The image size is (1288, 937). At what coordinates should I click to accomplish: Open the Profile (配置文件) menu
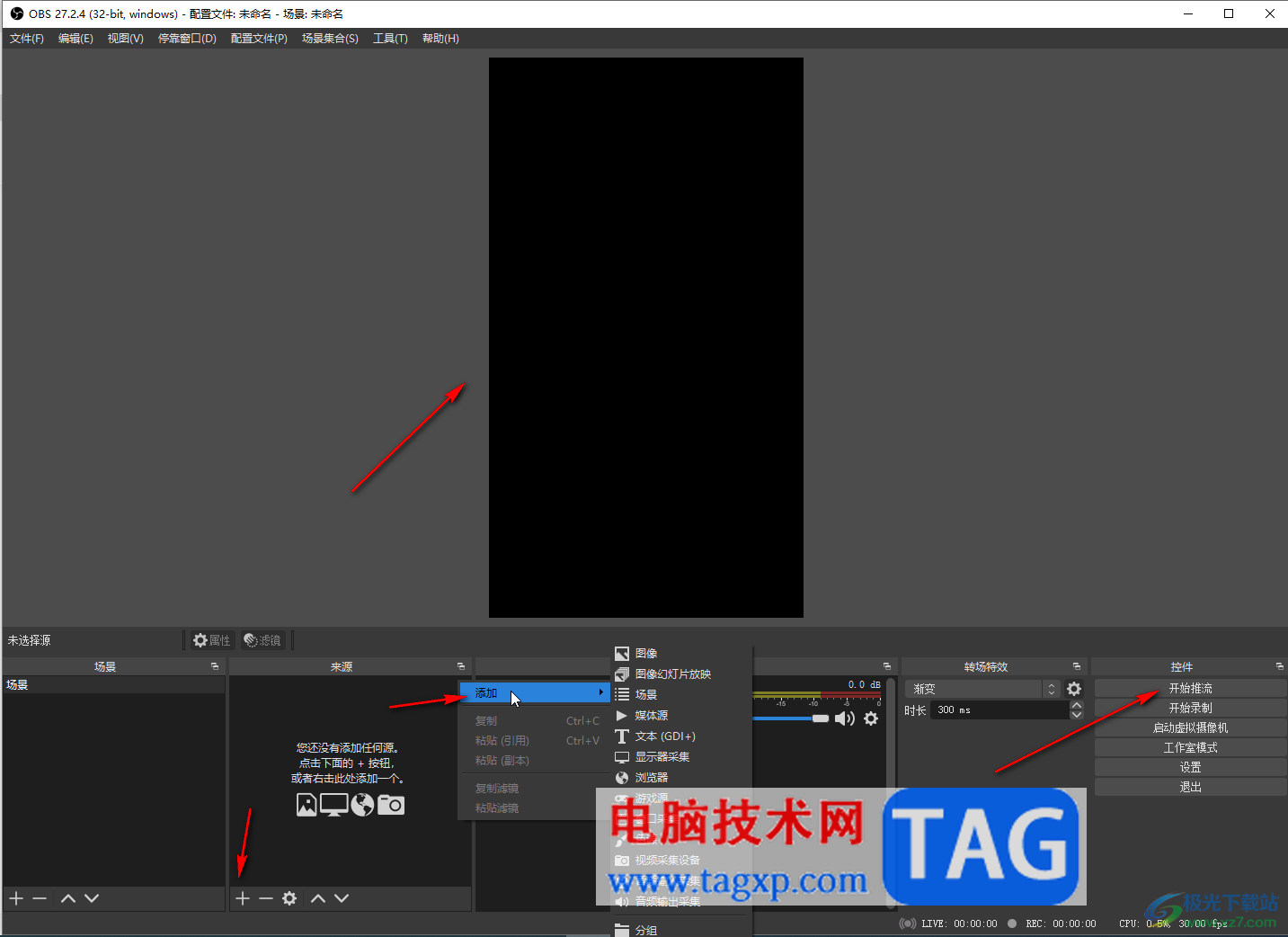259,39
